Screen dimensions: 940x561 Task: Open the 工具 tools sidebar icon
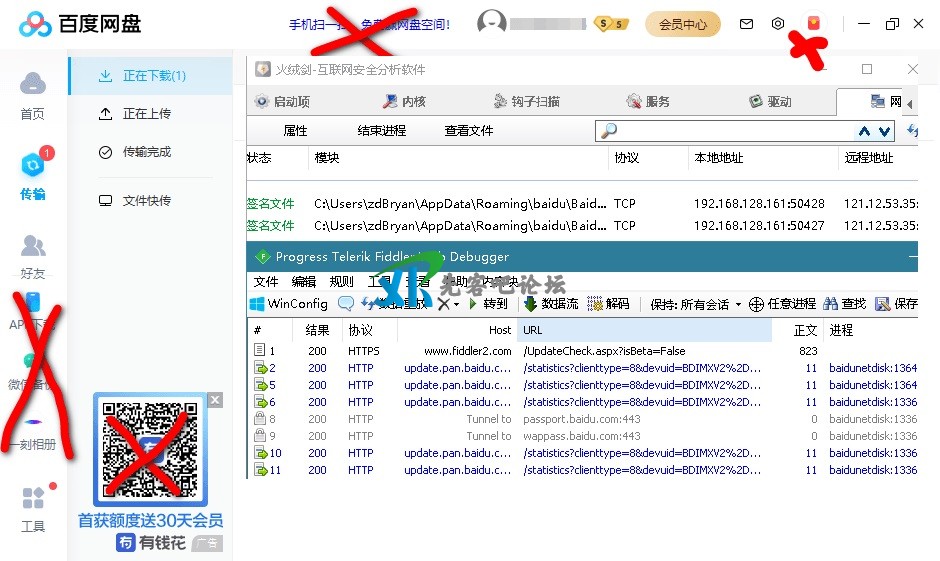pyautogui.click(x=33, y=508)
